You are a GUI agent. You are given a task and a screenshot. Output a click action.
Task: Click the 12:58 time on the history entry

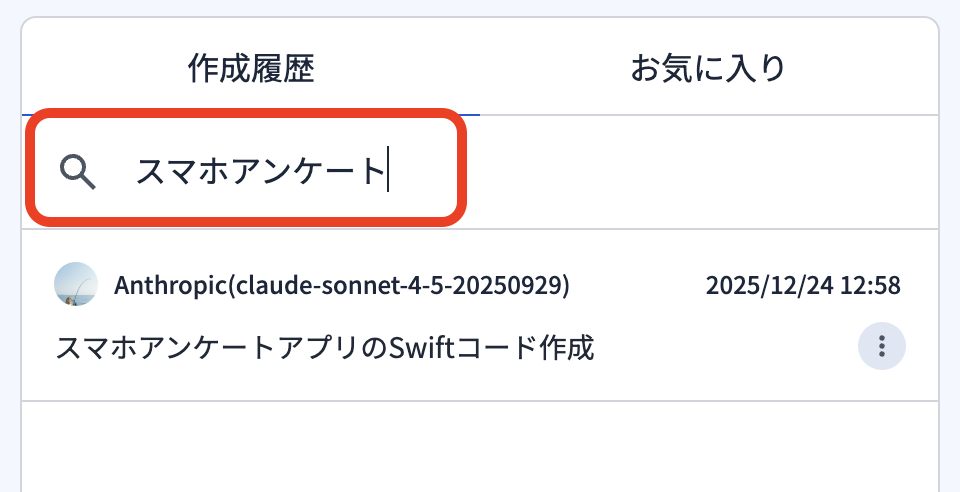870,286
